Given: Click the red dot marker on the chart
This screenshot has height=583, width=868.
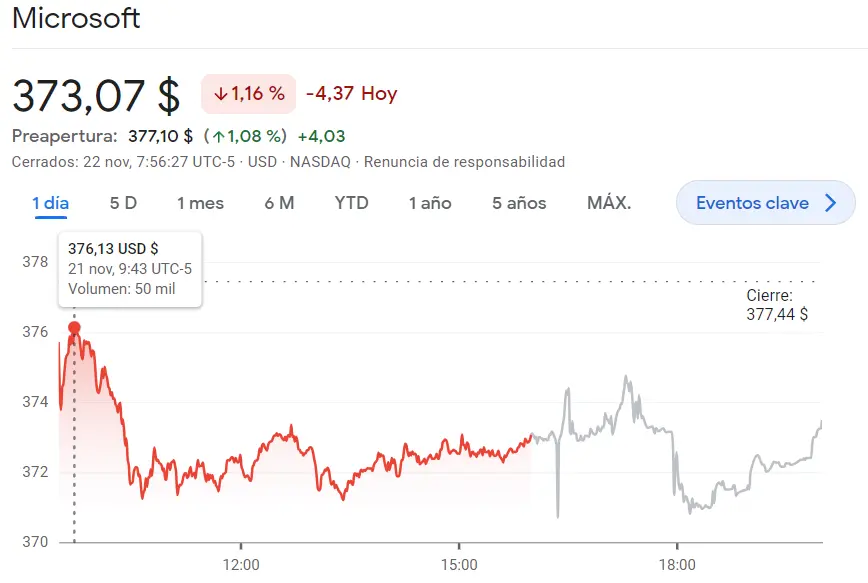Looking at the screenshot, I should (x=73, y=327).
